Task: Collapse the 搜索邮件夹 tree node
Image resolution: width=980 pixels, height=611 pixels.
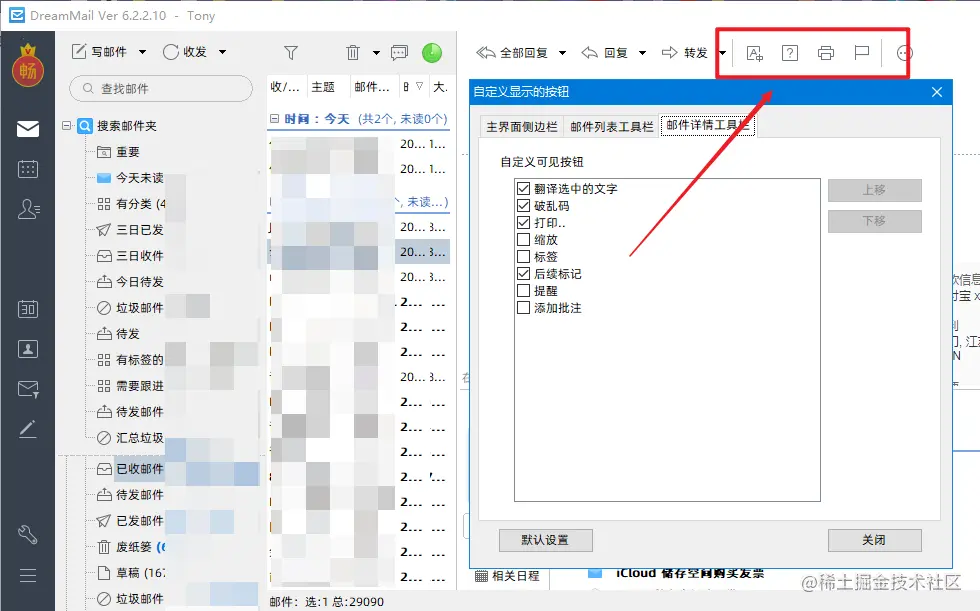Action: pos(67,126)
